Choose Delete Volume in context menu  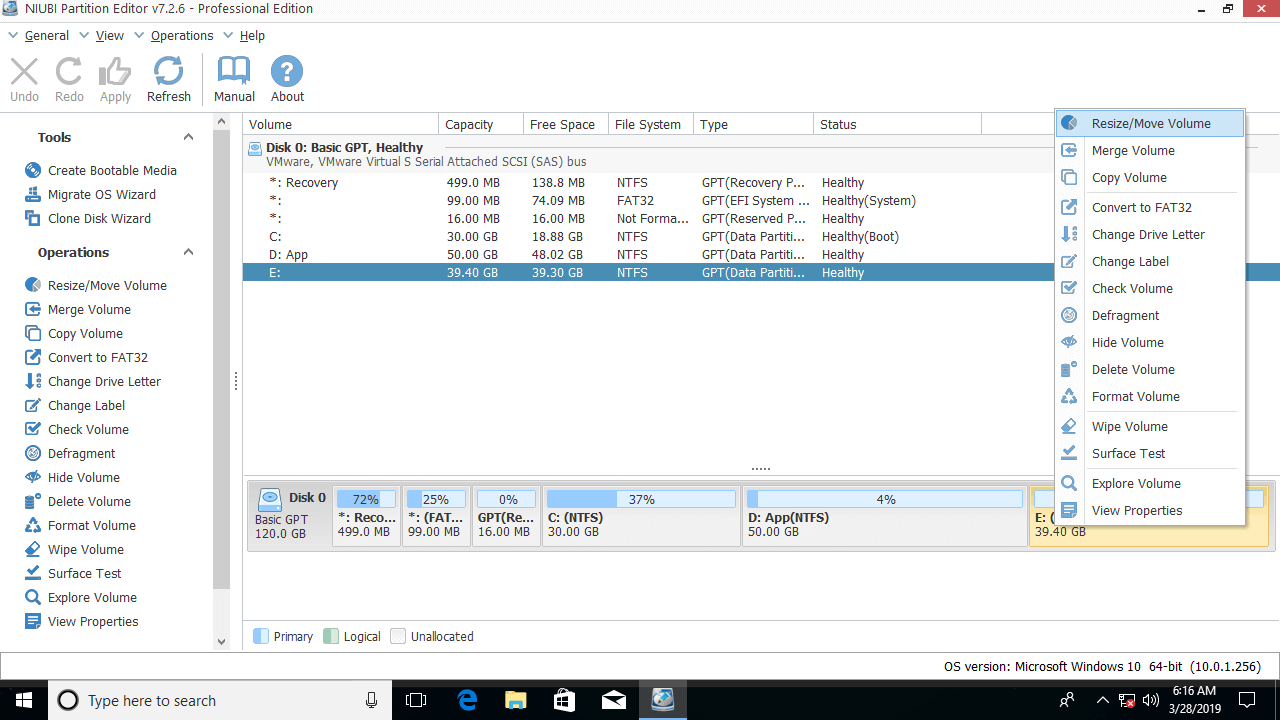click(1132, 369)
